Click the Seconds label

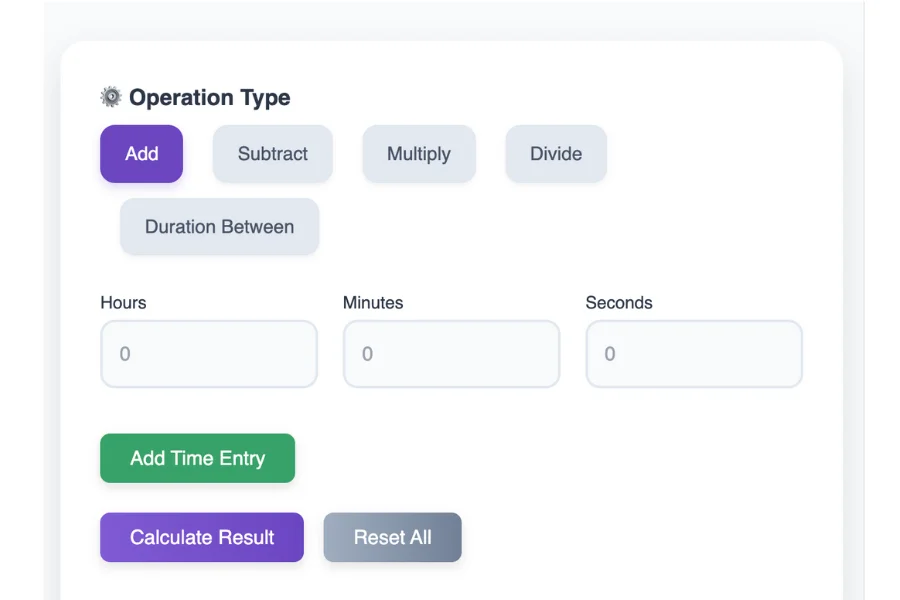pyautogui.click(x=619, y=303)
